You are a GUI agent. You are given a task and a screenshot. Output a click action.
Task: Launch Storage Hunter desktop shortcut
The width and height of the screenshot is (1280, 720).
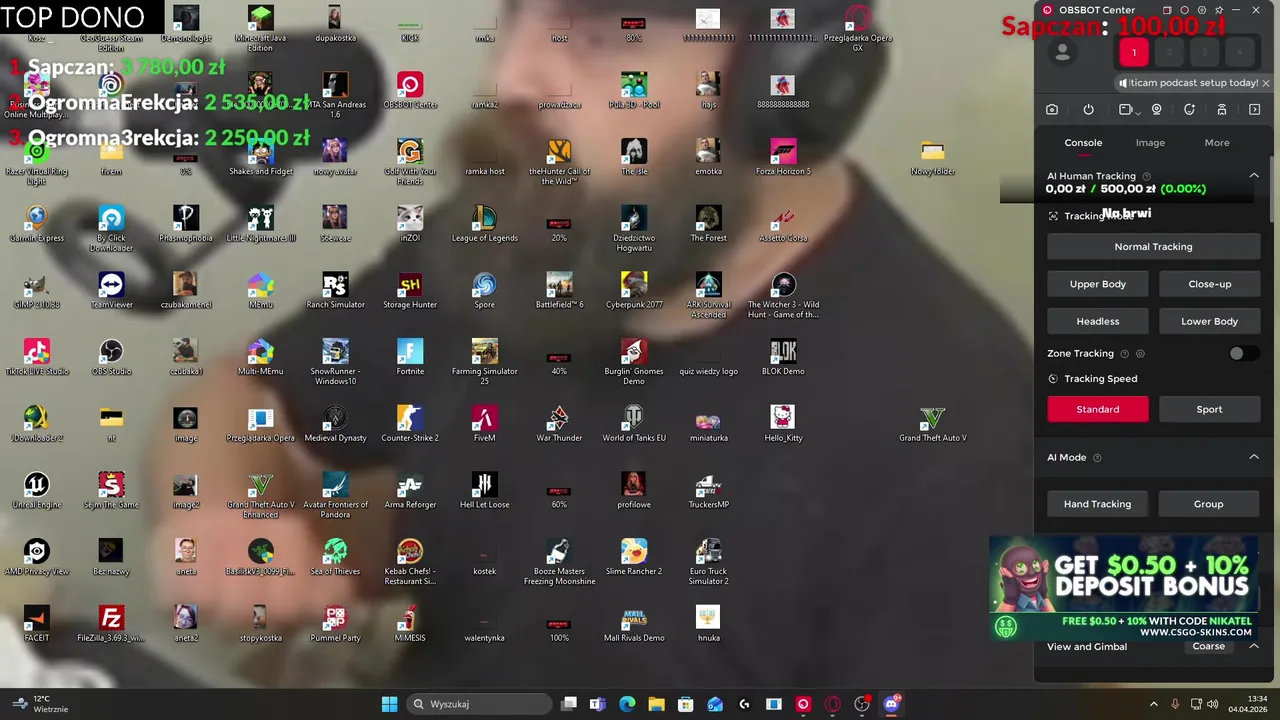pyautogui.click(x=410, y=290)
